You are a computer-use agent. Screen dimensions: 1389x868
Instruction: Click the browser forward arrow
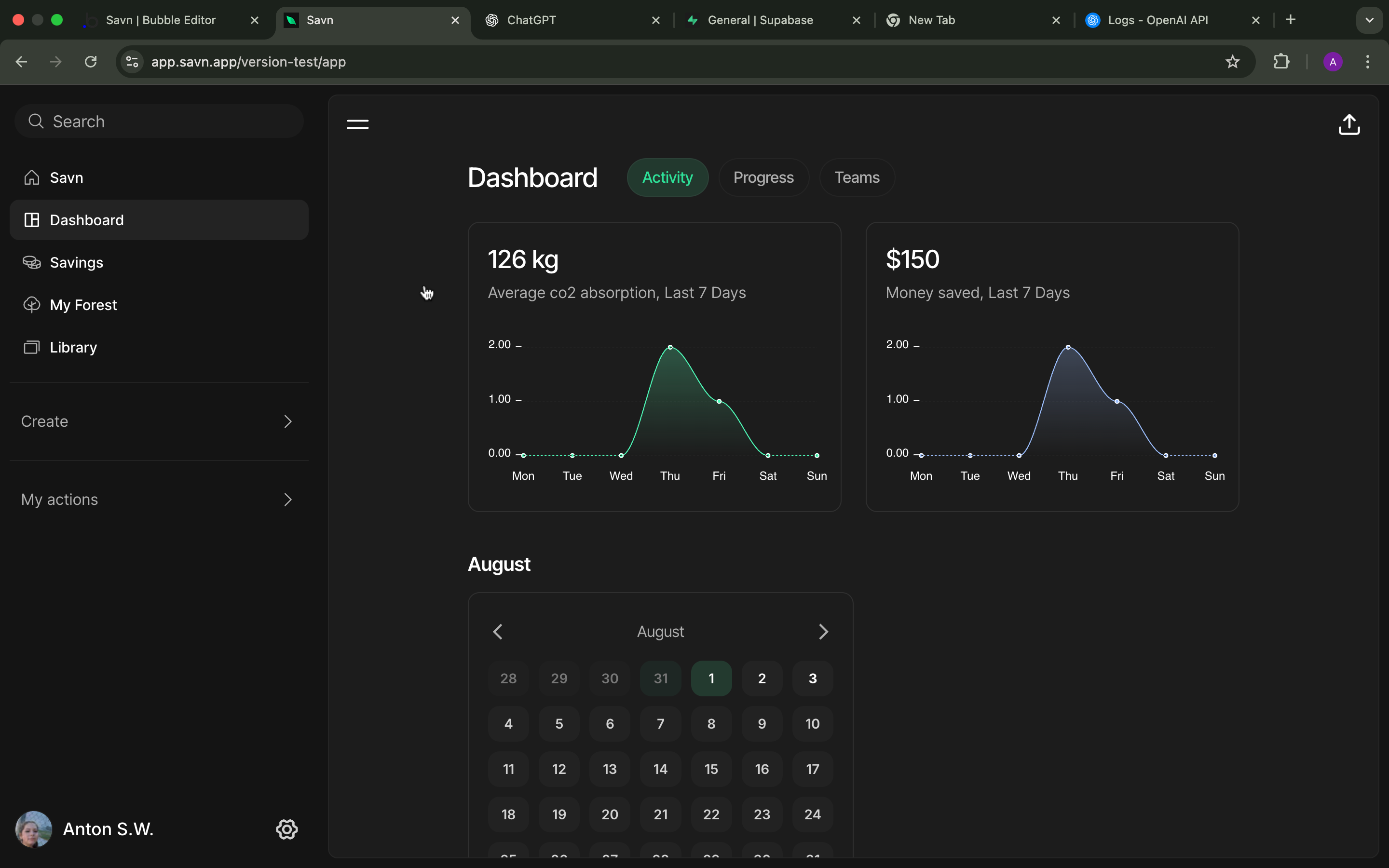(x=55, y=61)
